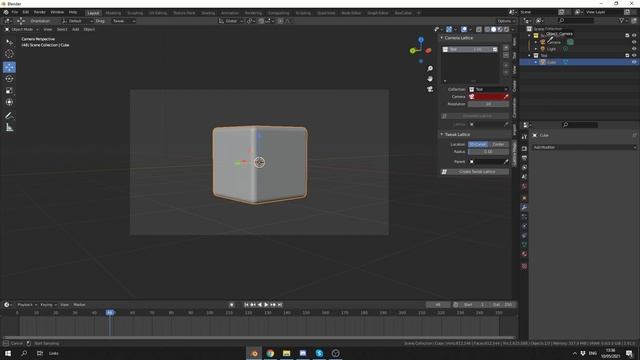Image resolution: width=640 pixels, height=360 pixels.
Task: Toggle visibility eye of Cube object
Action: [x=634, y=62]
